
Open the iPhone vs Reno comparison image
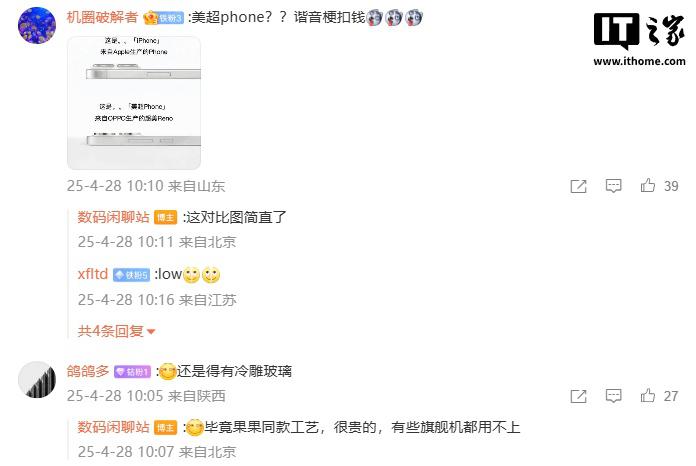(x=134, y=103)
